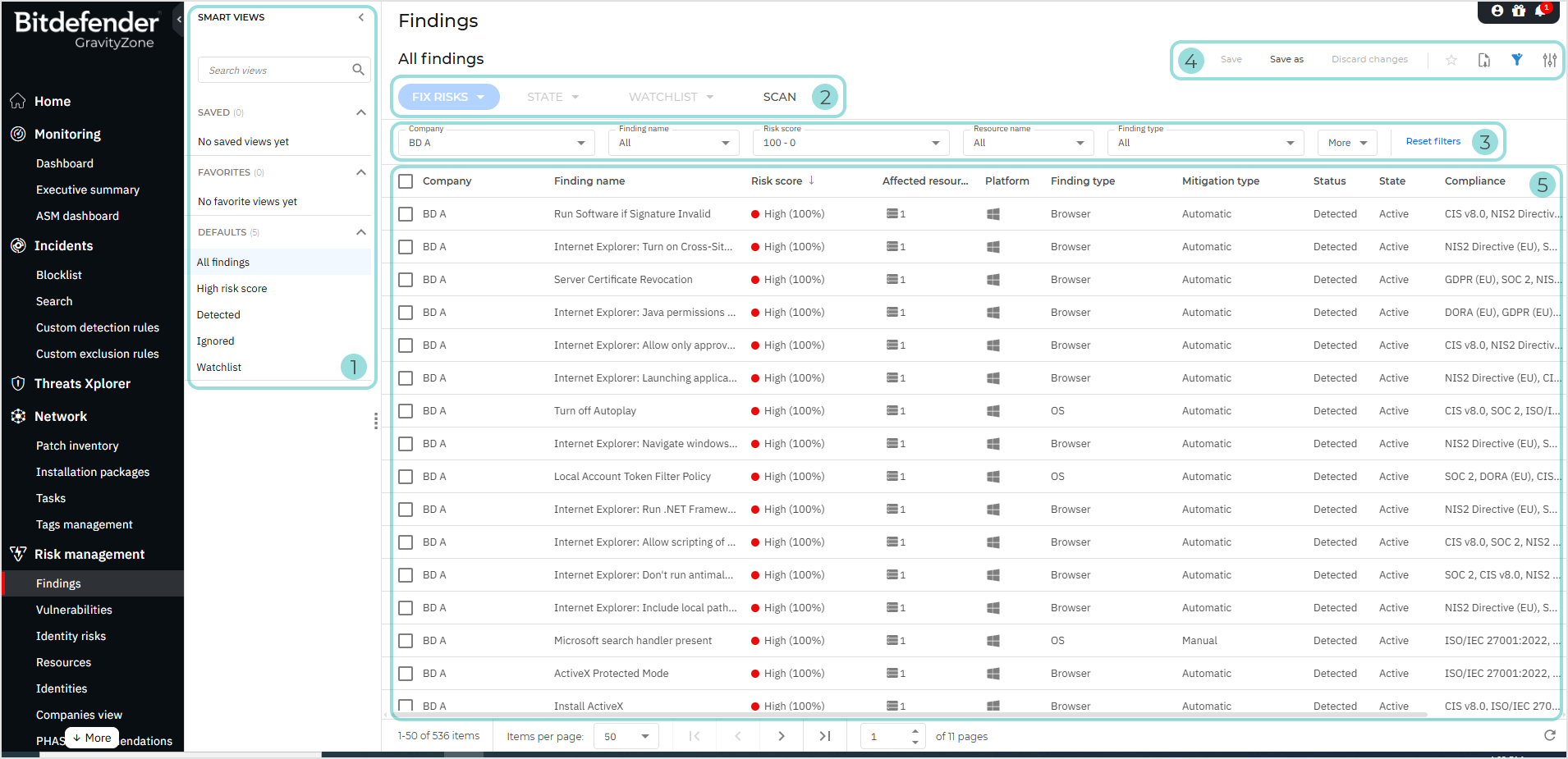1568x759 pixels.
Task: Click the gift box what's new icon
Action: click(1519, 11)
